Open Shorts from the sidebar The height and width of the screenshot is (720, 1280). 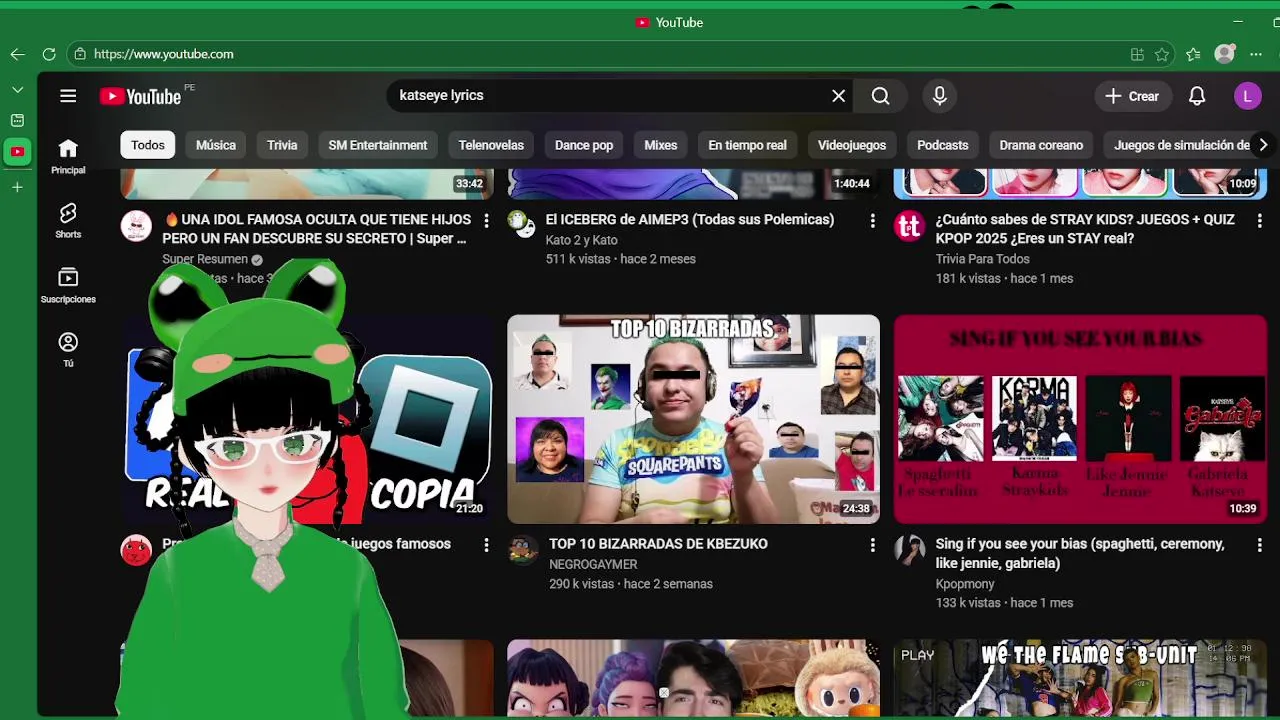click(x=68, y=221)
